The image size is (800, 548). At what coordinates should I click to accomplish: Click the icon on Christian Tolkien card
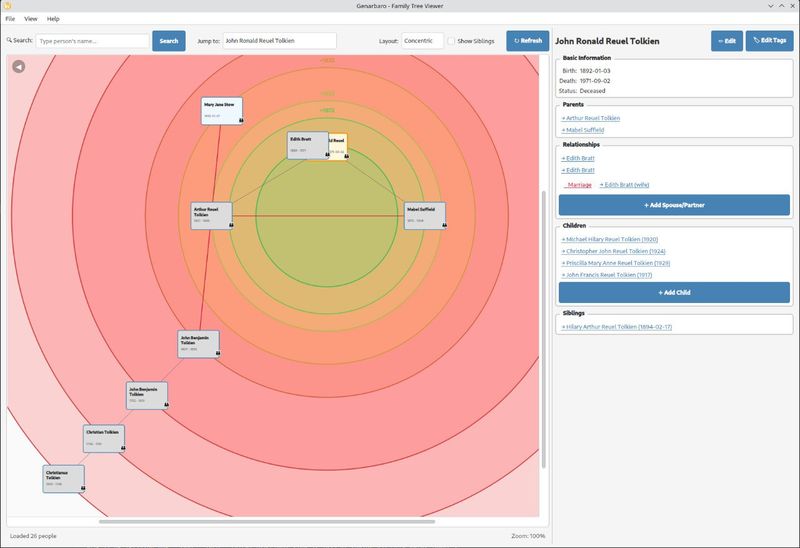click(123, 448)
